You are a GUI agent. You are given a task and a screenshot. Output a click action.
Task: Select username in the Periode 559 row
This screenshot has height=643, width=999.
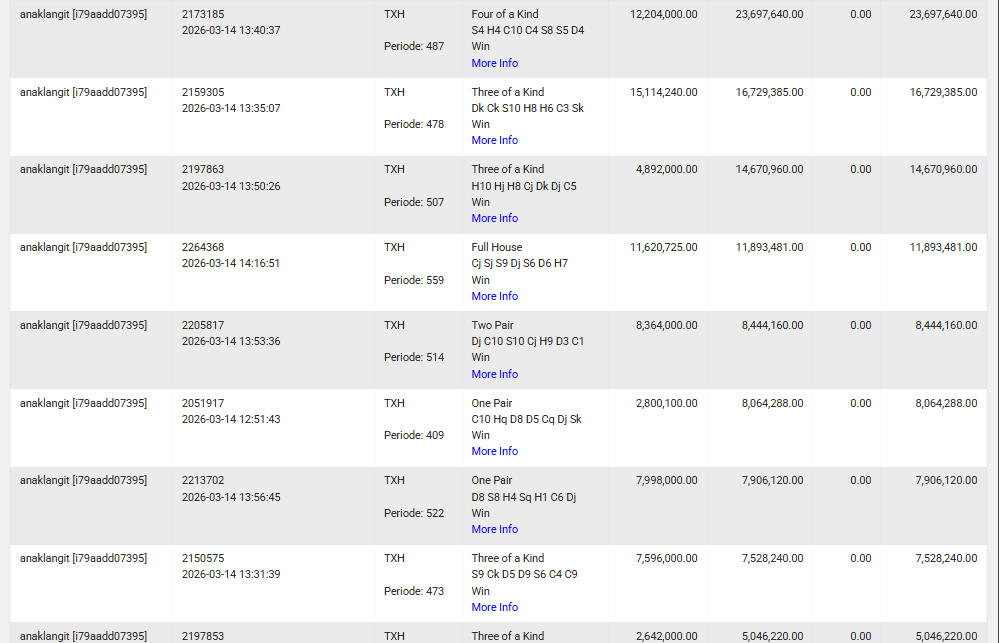pyautogui.click(x=83, y=247)
